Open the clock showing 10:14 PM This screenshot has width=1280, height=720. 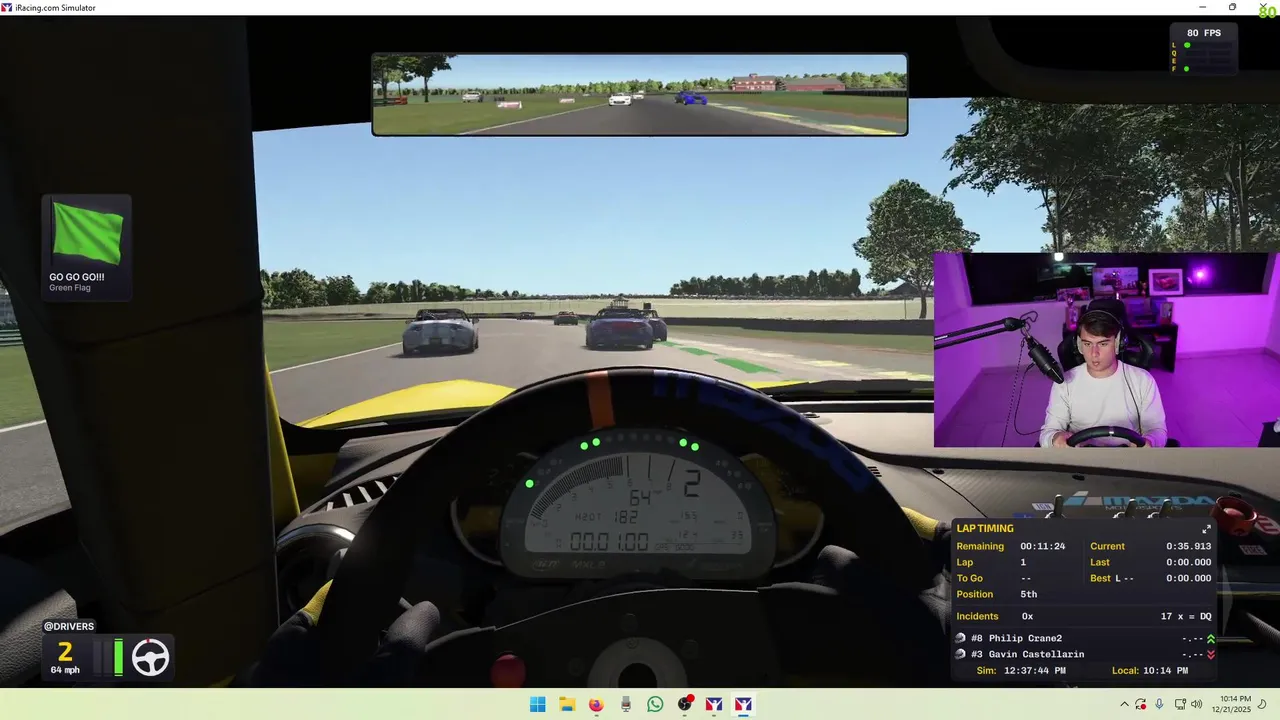(x=1234, y=704)
